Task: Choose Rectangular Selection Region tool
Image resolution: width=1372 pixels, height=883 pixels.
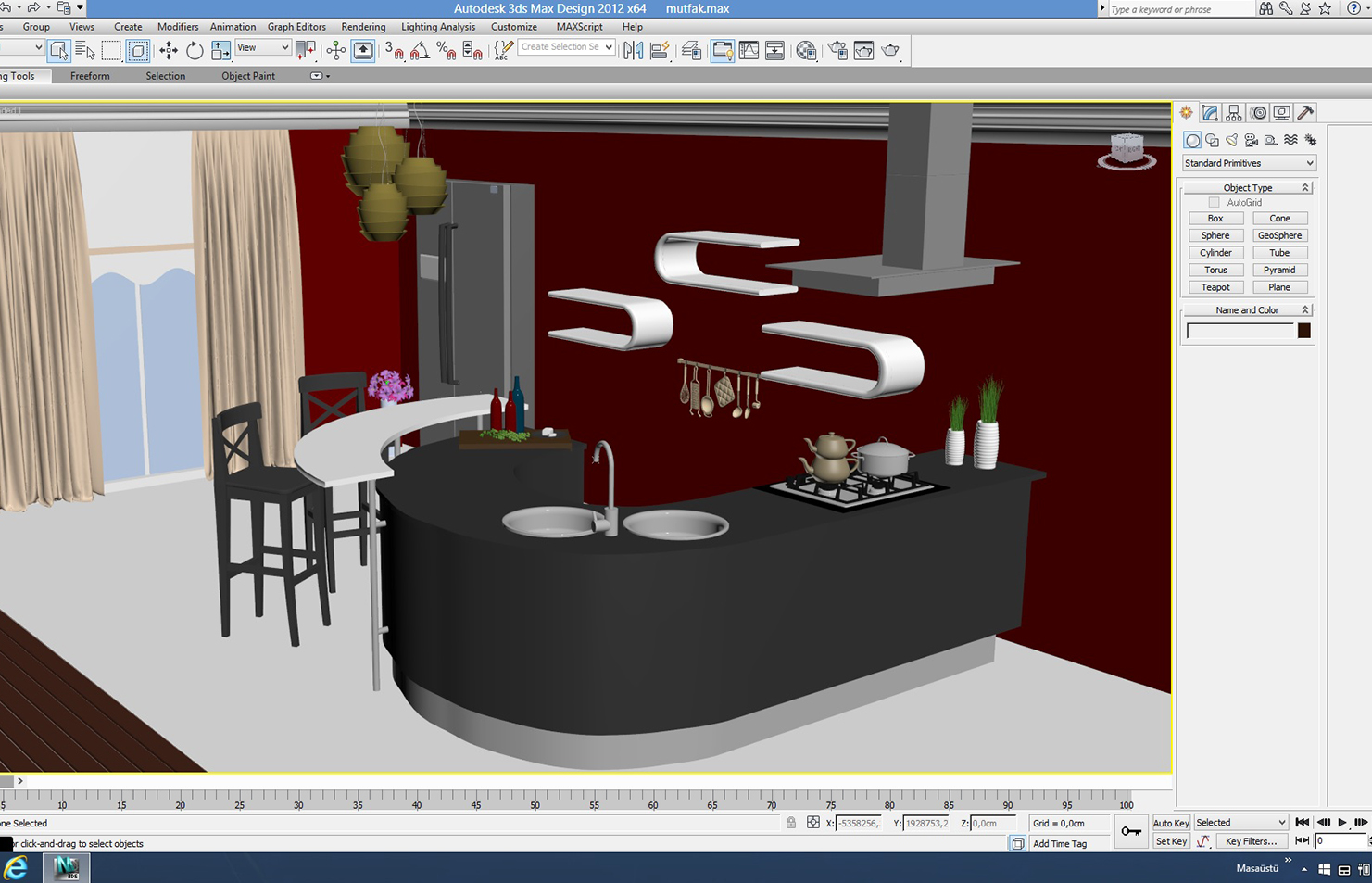Action: pos(111,50)
